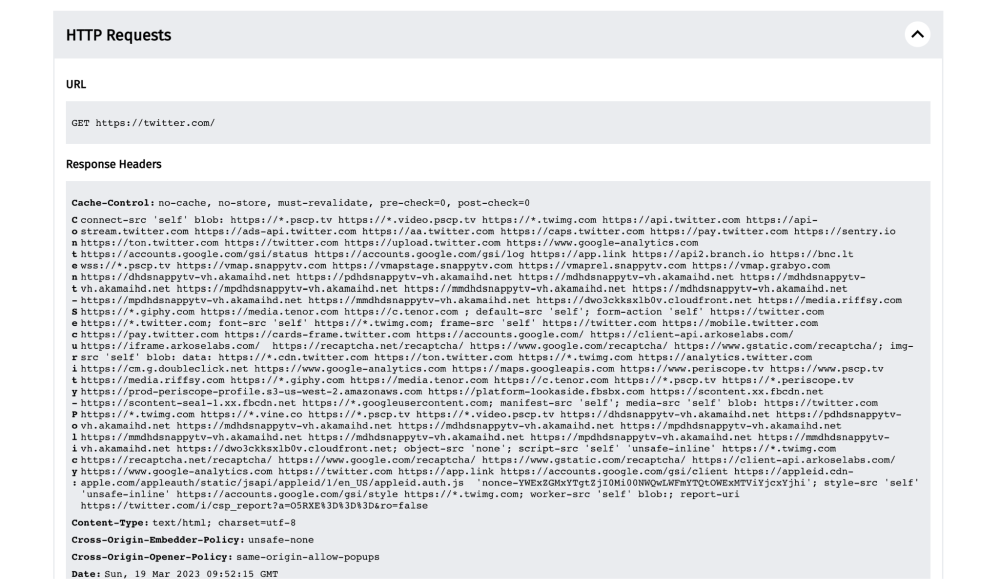Click the HTTP Requests panel heading
Image resolution: width=1000 pixels, height=579 pixels.
[118, 35]
